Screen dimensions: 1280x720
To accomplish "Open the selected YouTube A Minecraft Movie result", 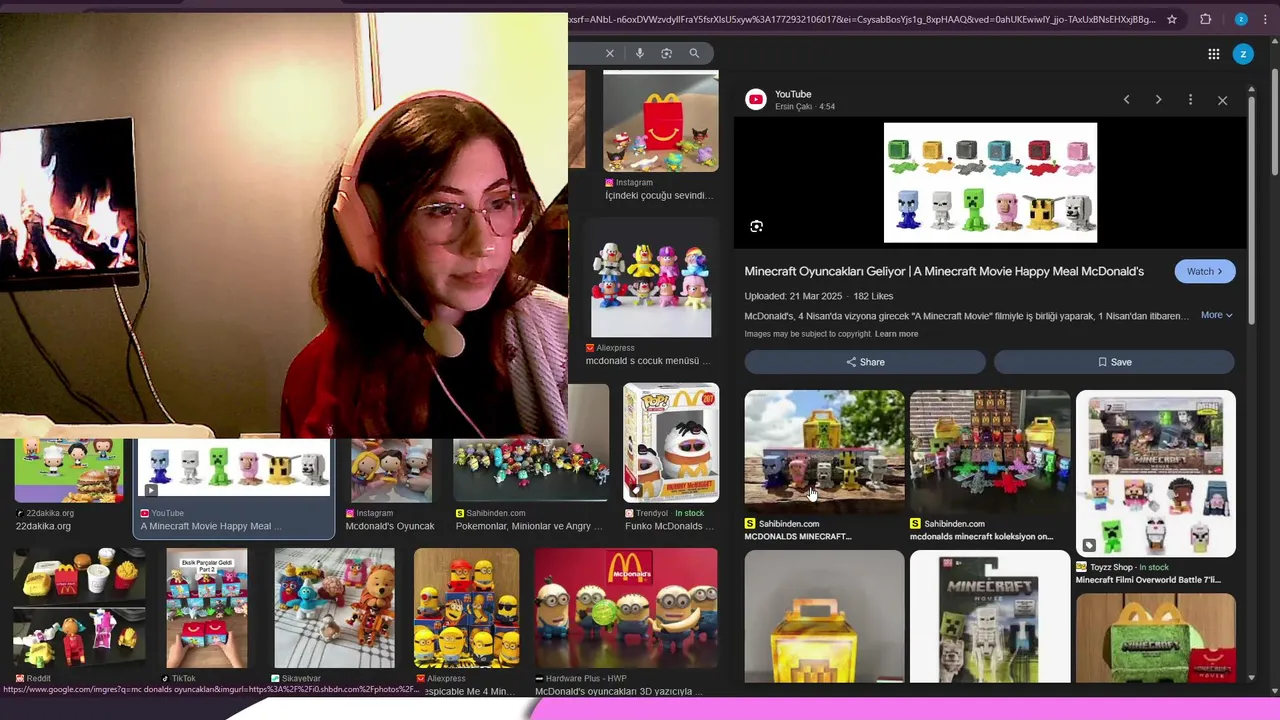I will [x=234, y=468].
